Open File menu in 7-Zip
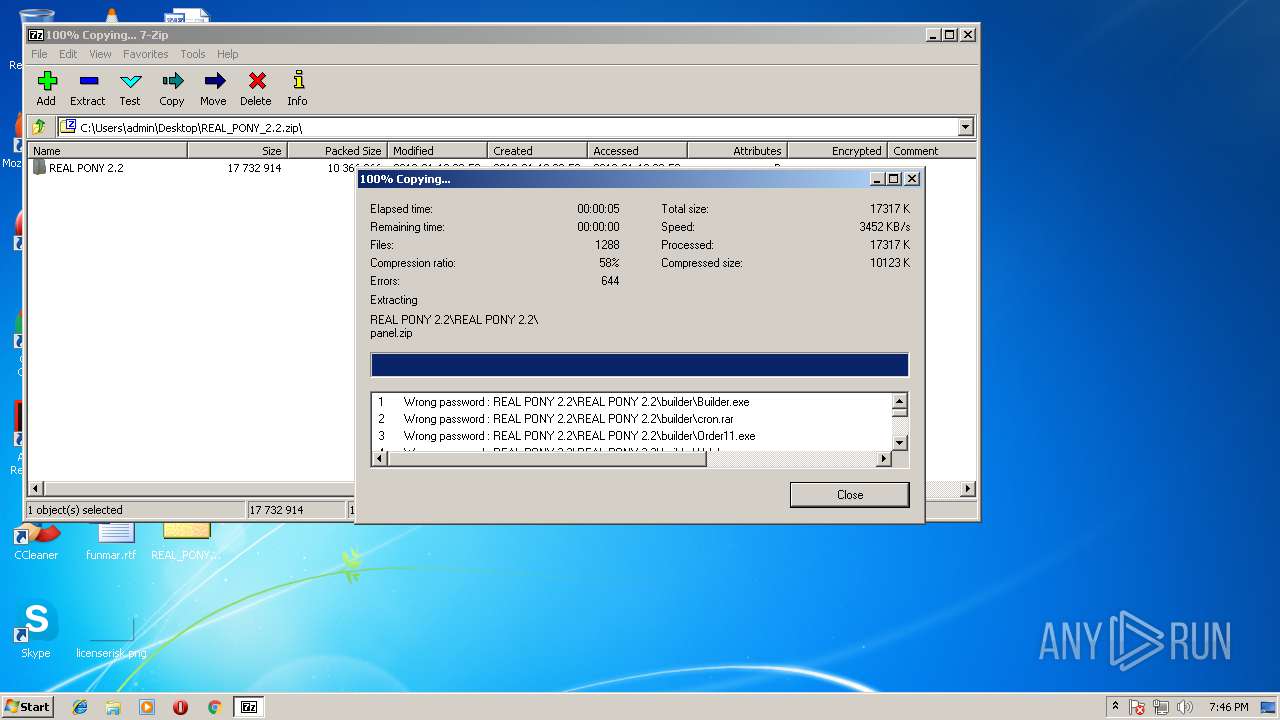Screen dimensions: 1280x720 click(x=39, y=54)
